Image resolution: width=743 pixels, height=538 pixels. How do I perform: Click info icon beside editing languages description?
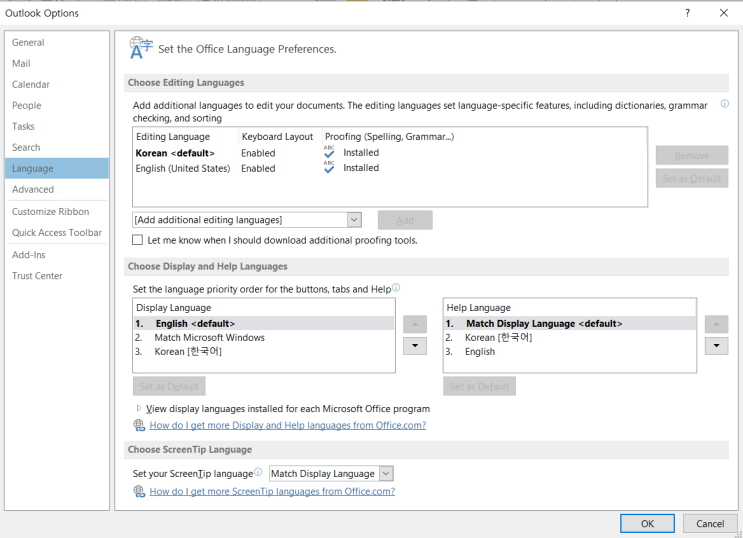[x=725, y=104]
